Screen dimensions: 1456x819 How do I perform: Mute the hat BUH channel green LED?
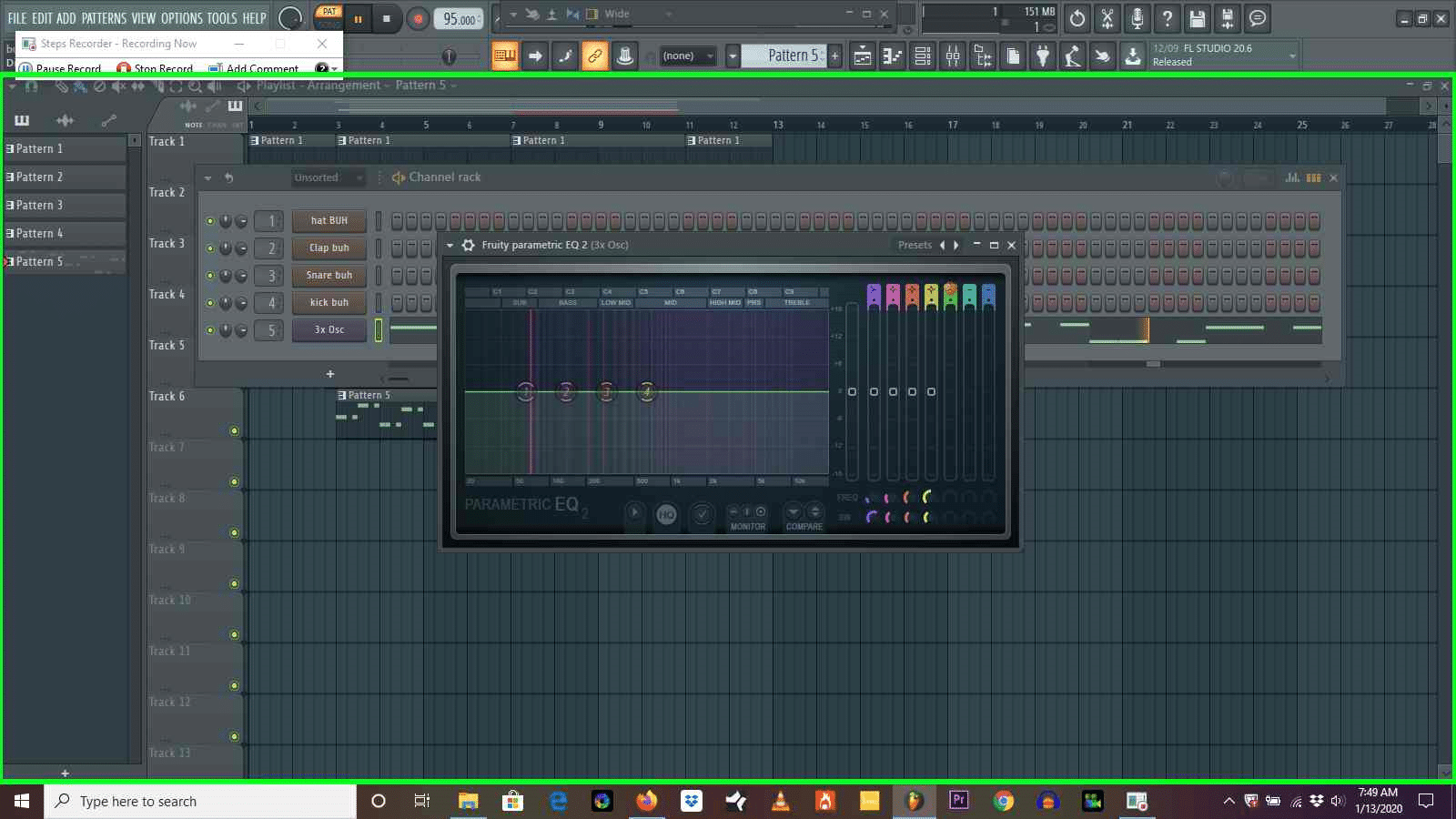210,221
